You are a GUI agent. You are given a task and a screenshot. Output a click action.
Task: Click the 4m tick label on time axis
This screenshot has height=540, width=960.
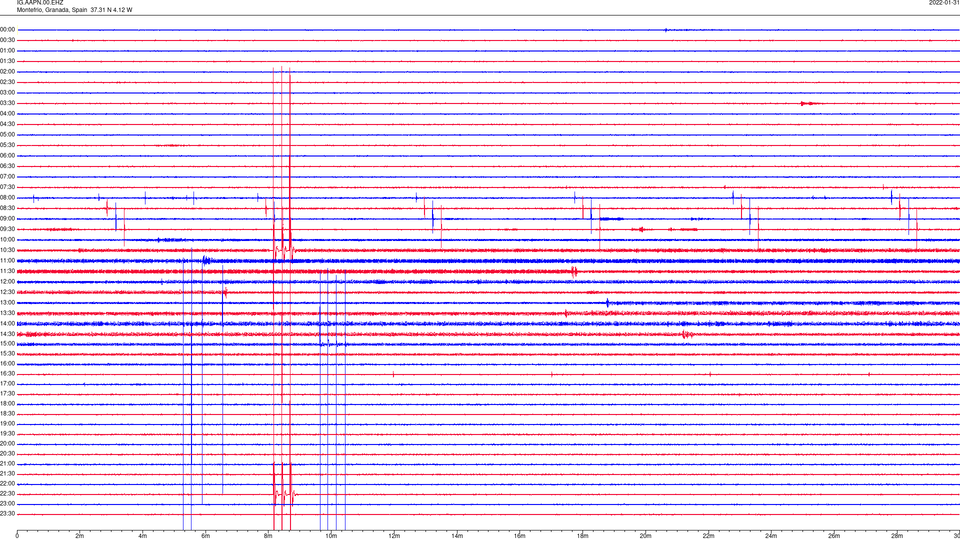point(143,536)
